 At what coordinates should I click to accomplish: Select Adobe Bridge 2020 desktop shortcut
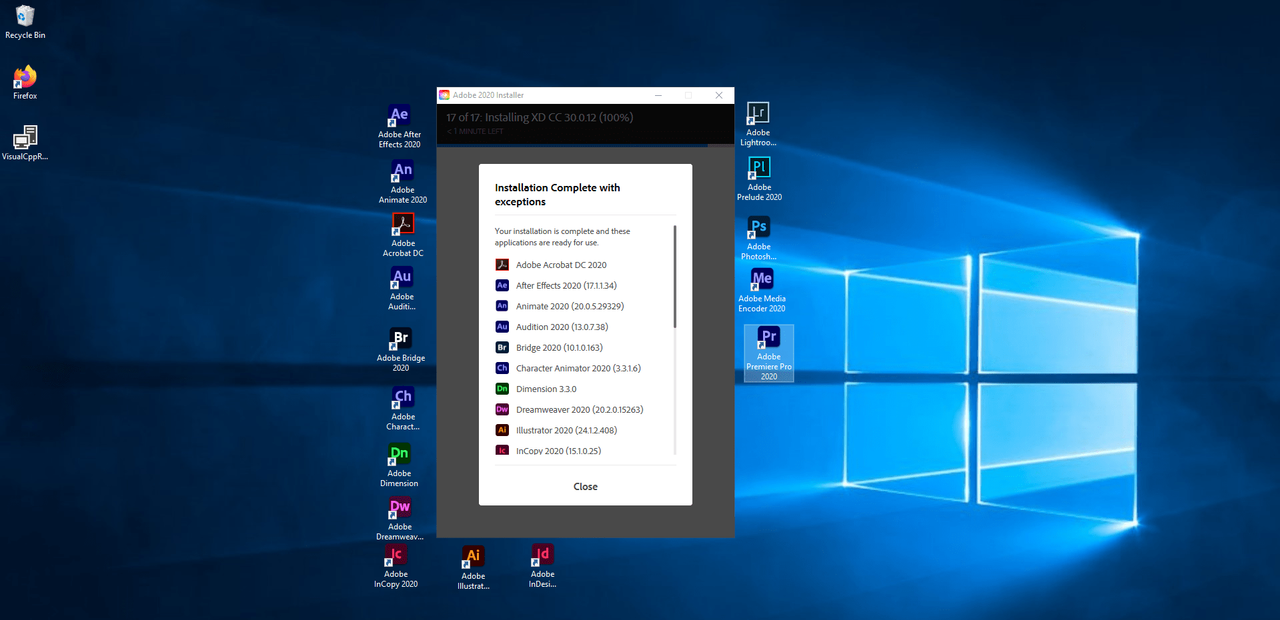tap(400, 350)
